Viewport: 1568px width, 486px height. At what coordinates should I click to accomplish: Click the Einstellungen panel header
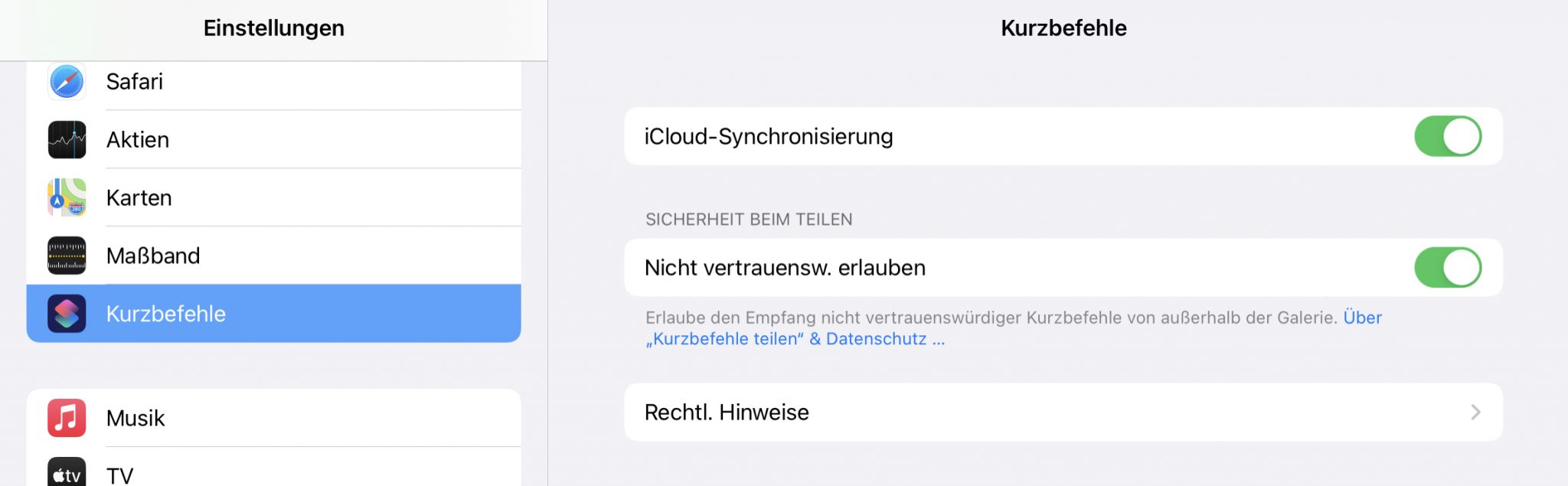[273, 28]
